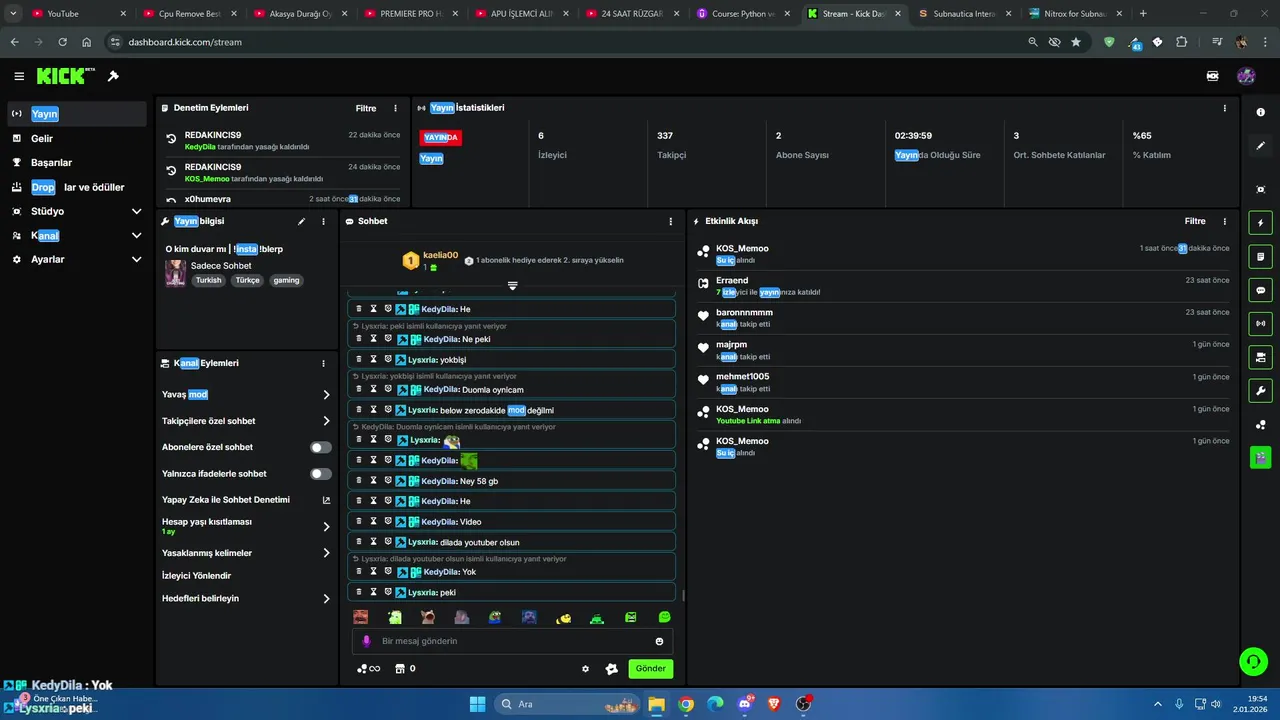Viewport: 1280px width, 720px height.
Task: Click the gaming tag in stream info
Action: [x=286, y=280]
